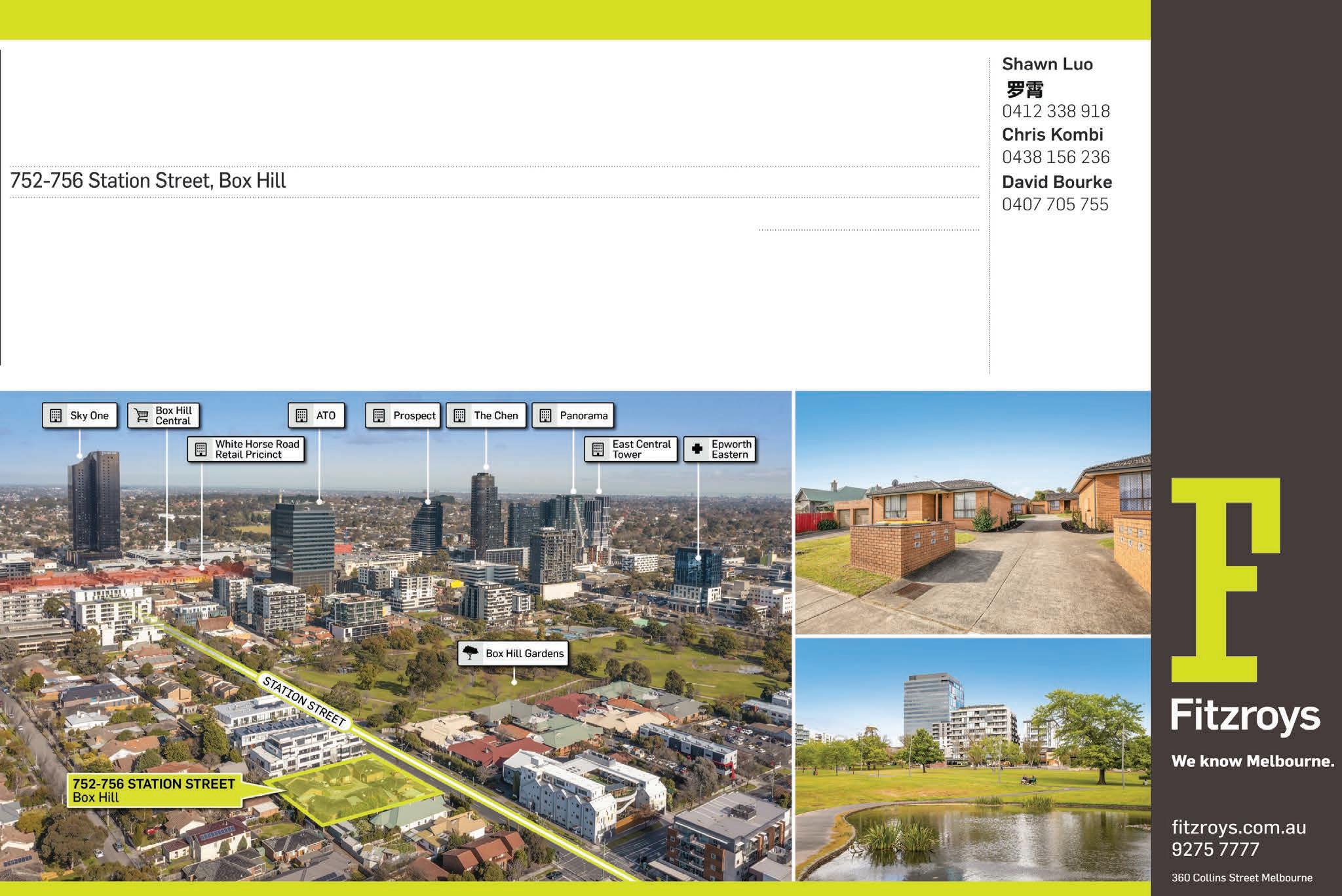Select the The Chen label text
The height and width of the screenshot is (896, 1342).
(496, 415)
